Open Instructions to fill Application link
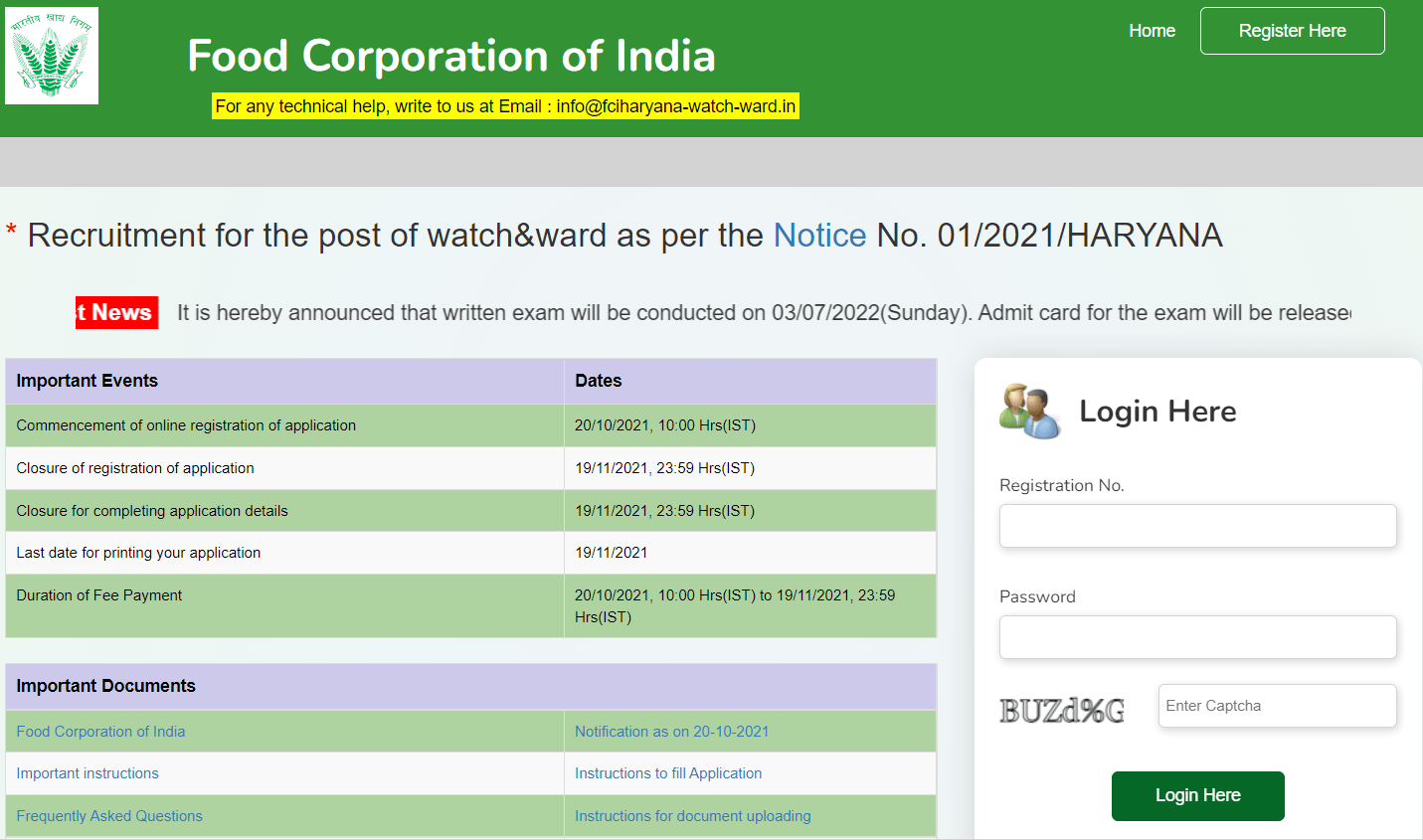 coord(668,773)
